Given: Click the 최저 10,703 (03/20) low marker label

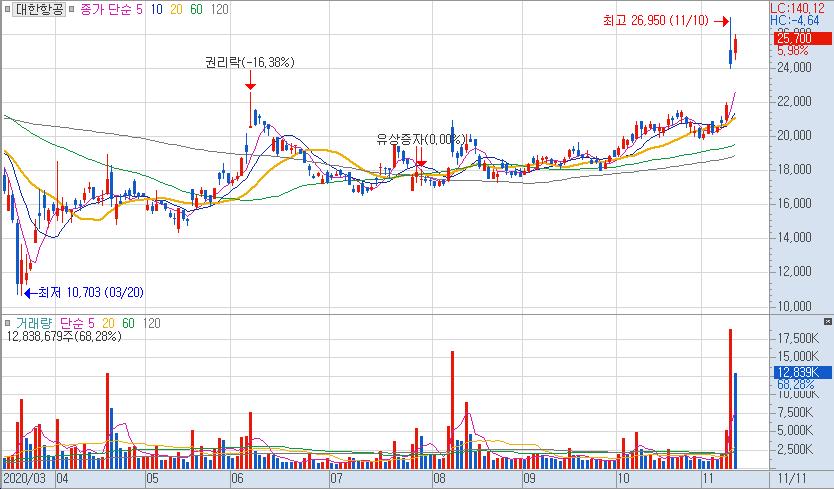Looking at the screenshot, I should [x=91, y=292].
